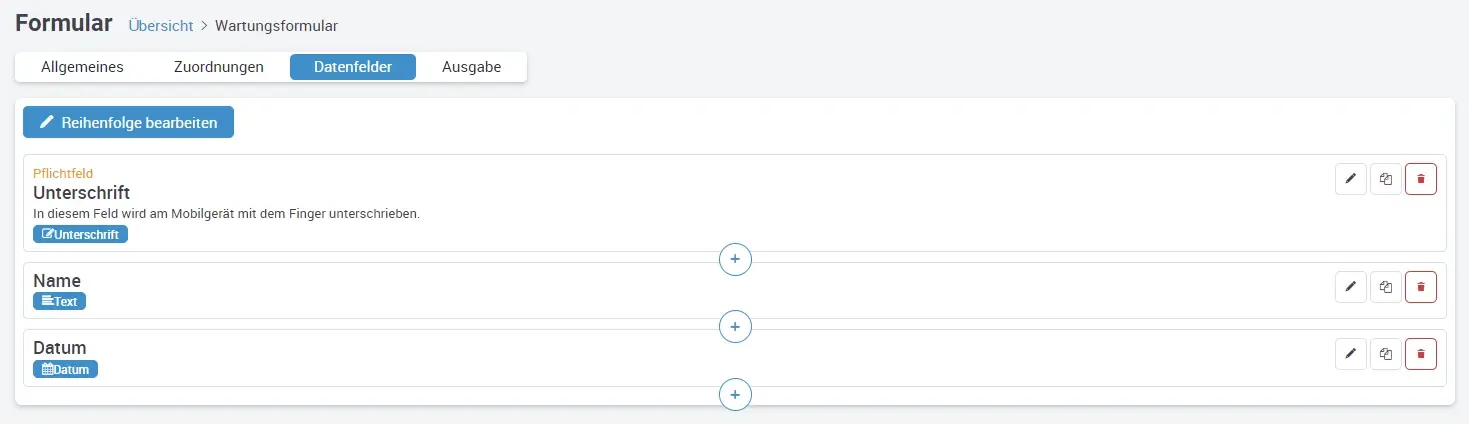1469x424 pixels.
Task: Click the blue Unterschrift type badge
Action: click(80, 235)
